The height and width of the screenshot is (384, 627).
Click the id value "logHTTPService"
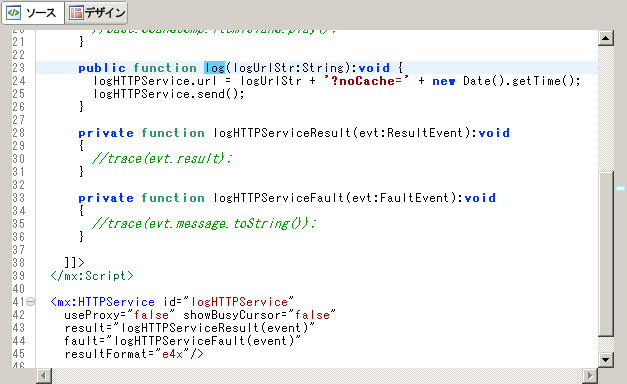click(240, 302)
